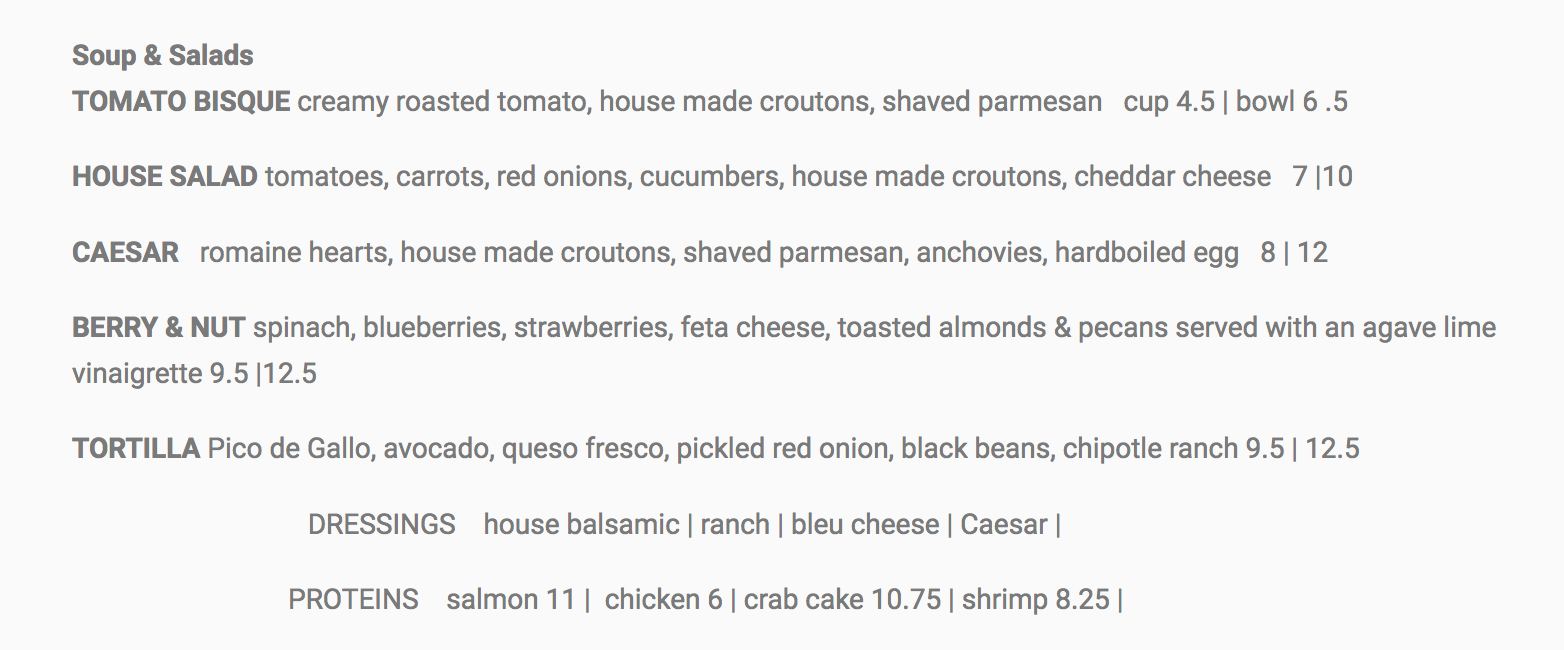Viewport: 1564px width, 650px height.
Task: Click the Caesar dressing option
Action: [1004, 524]
